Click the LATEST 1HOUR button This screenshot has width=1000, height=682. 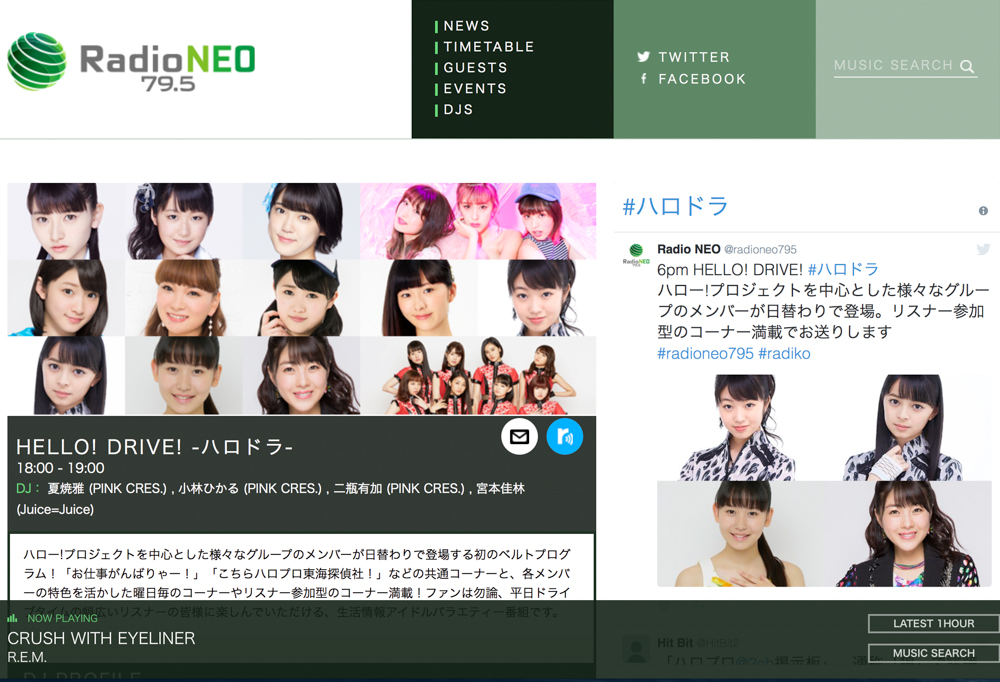(x=933, y=623)
